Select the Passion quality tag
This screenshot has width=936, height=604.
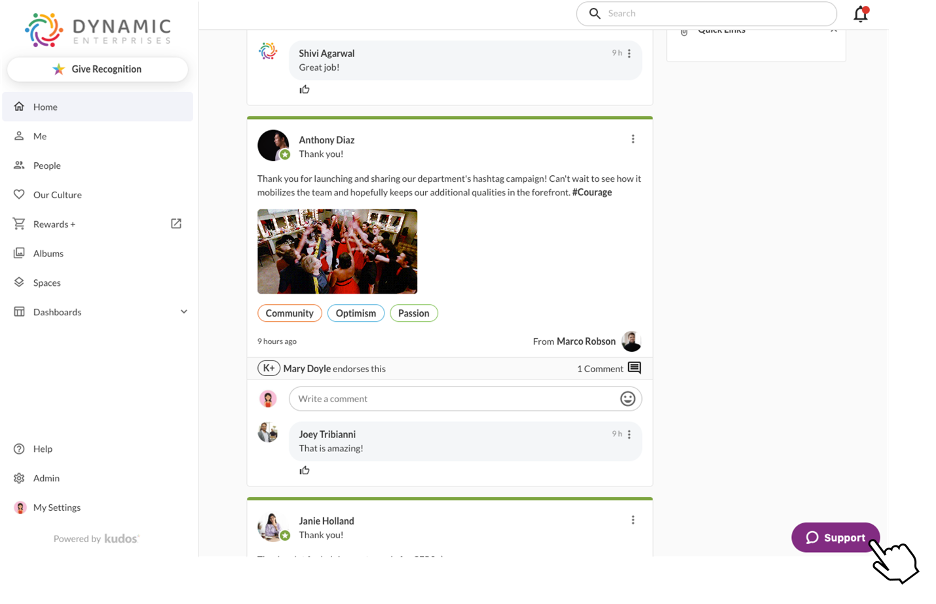(414, 313)
